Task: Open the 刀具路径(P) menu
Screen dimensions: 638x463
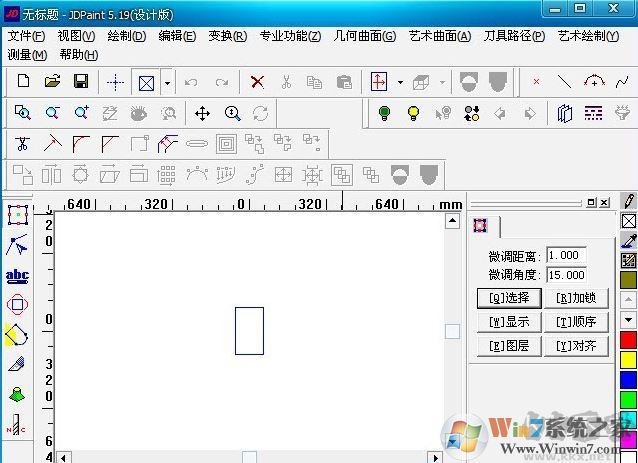Action: pyautogui.click(x=514, y=36)
